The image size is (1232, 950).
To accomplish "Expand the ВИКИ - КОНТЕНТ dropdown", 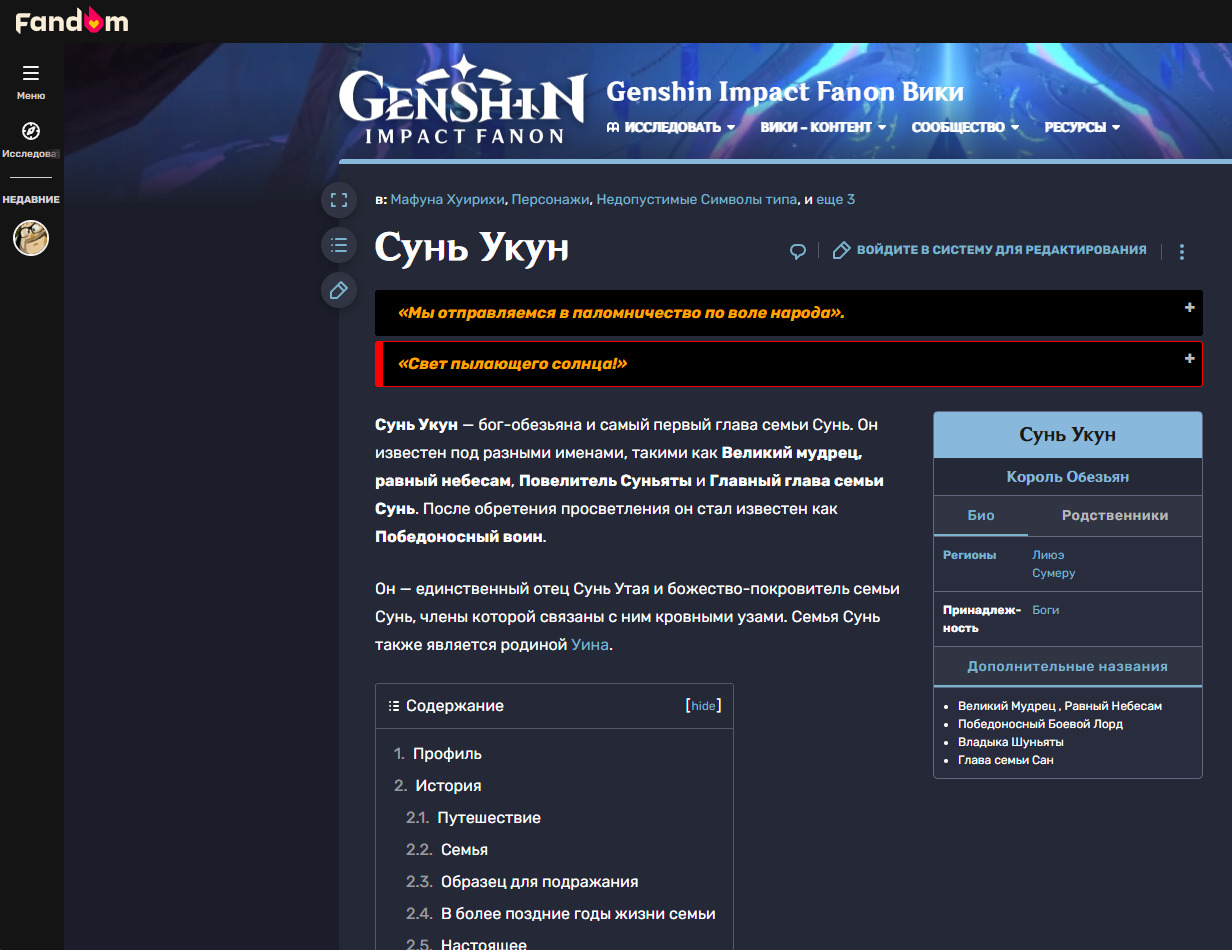I will point(823,127).
